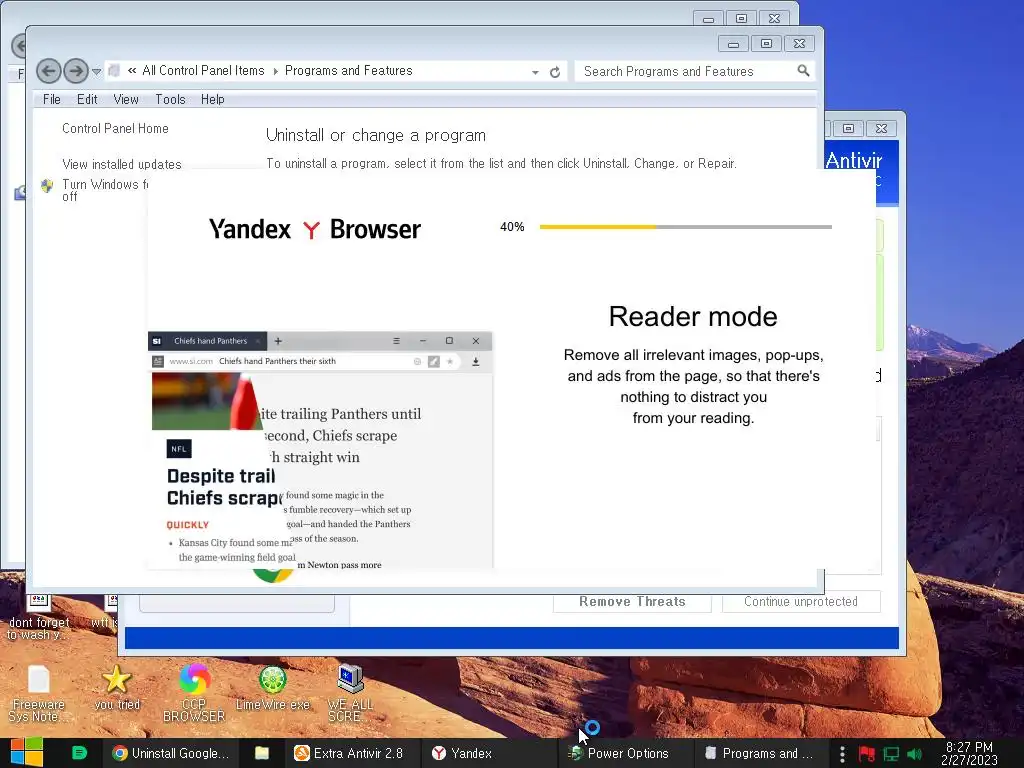Open the recent pages dropdown next to Forward
The width and height of the screenshot is (1024, 768).
[x=96, y=72]
